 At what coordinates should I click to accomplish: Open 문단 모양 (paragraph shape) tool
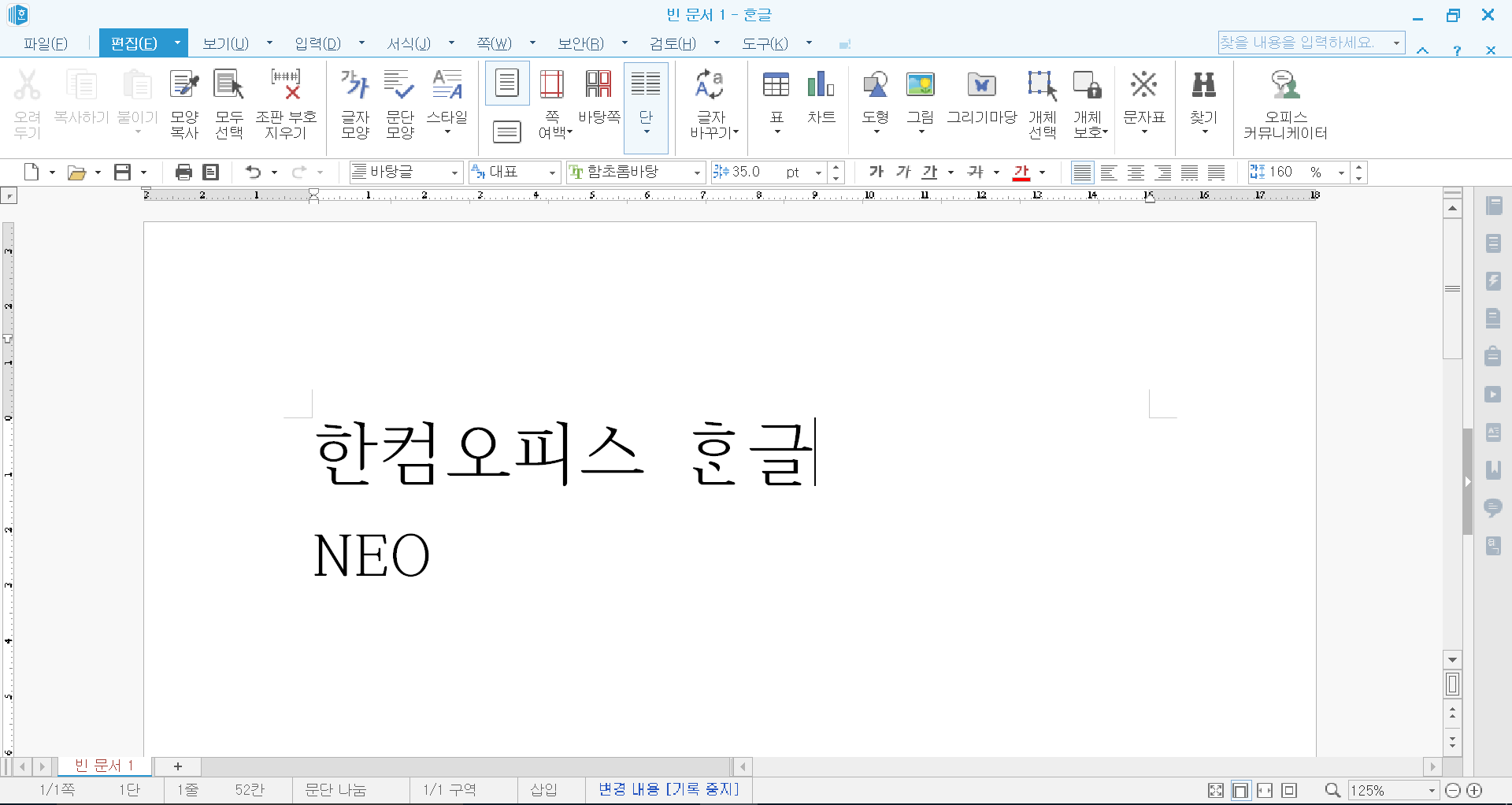(400, 104)
